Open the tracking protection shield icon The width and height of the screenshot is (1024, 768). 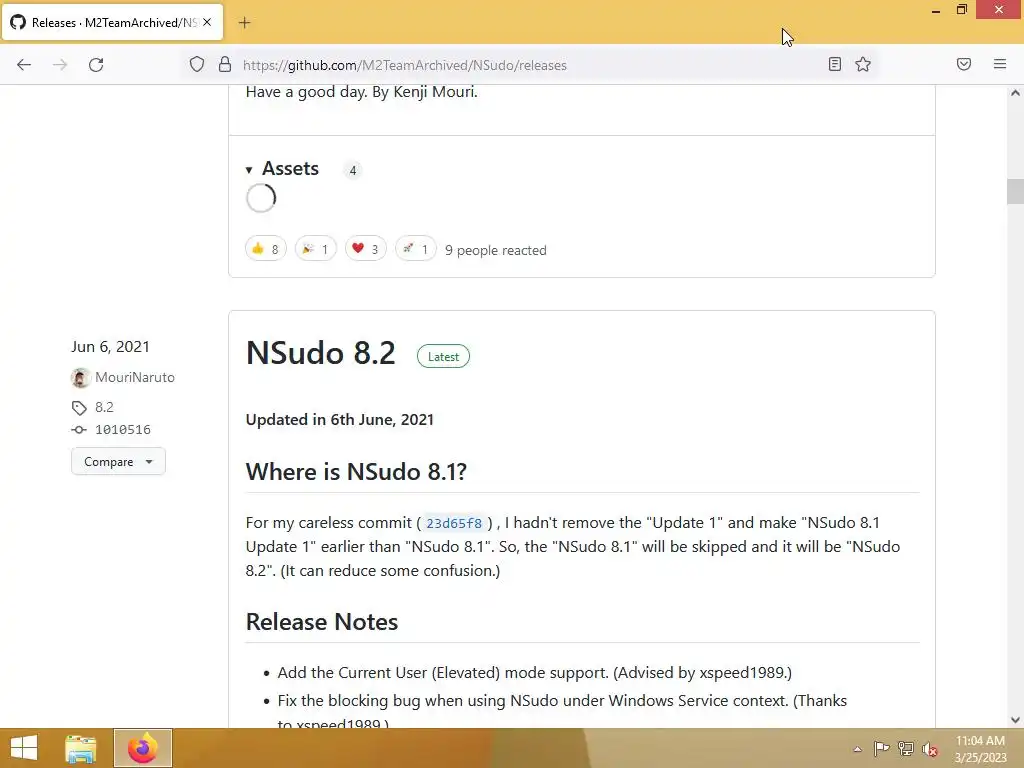(197, 65)
